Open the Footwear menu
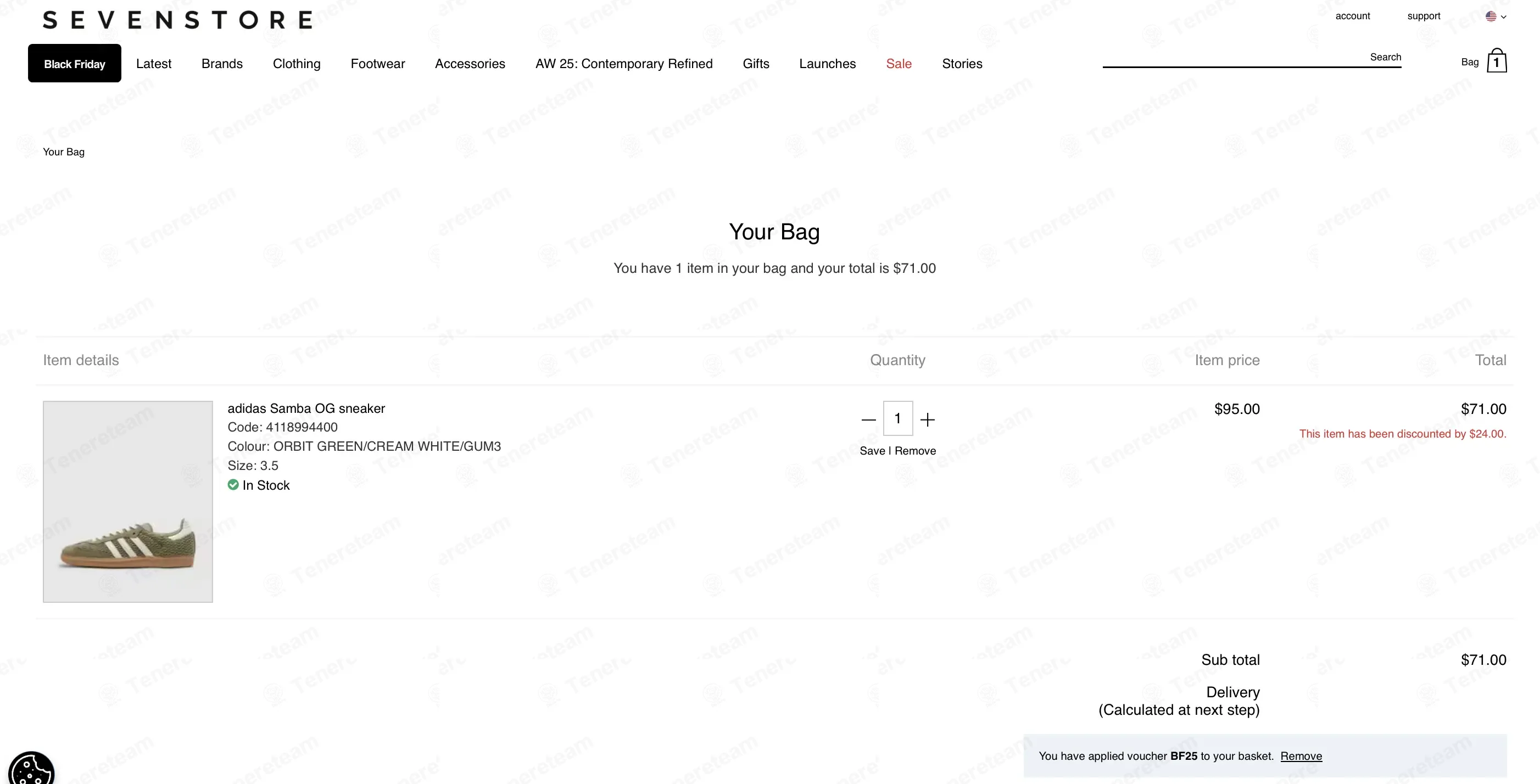This screenshot has width=1540, height=784. [x=377, y=63]
